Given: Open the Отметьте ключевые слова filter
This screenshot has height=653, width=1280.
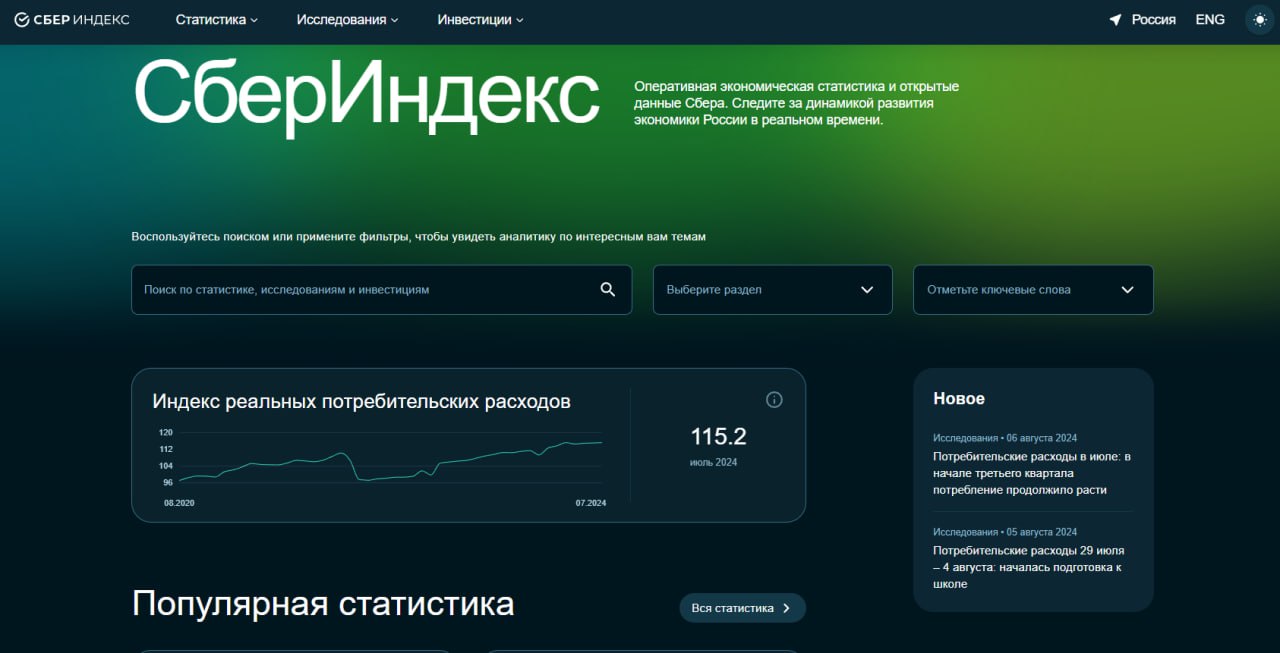Looking at the screenshot, I should 1032,289.
